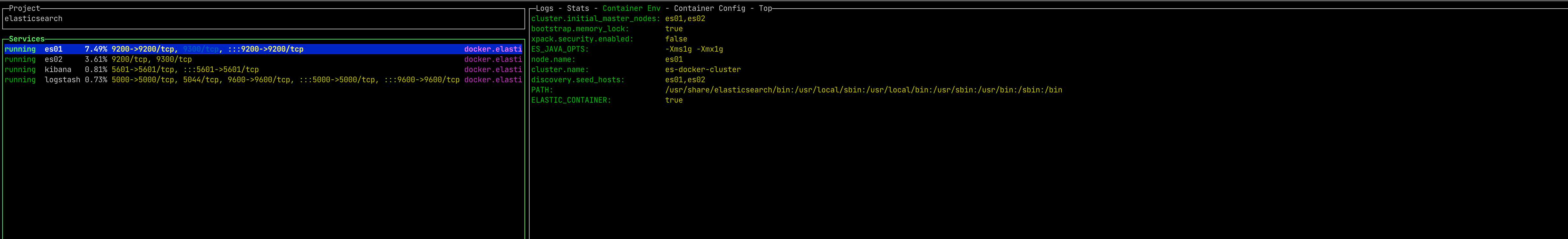Click the xpack.security.enabled false value

click(676, 39)
